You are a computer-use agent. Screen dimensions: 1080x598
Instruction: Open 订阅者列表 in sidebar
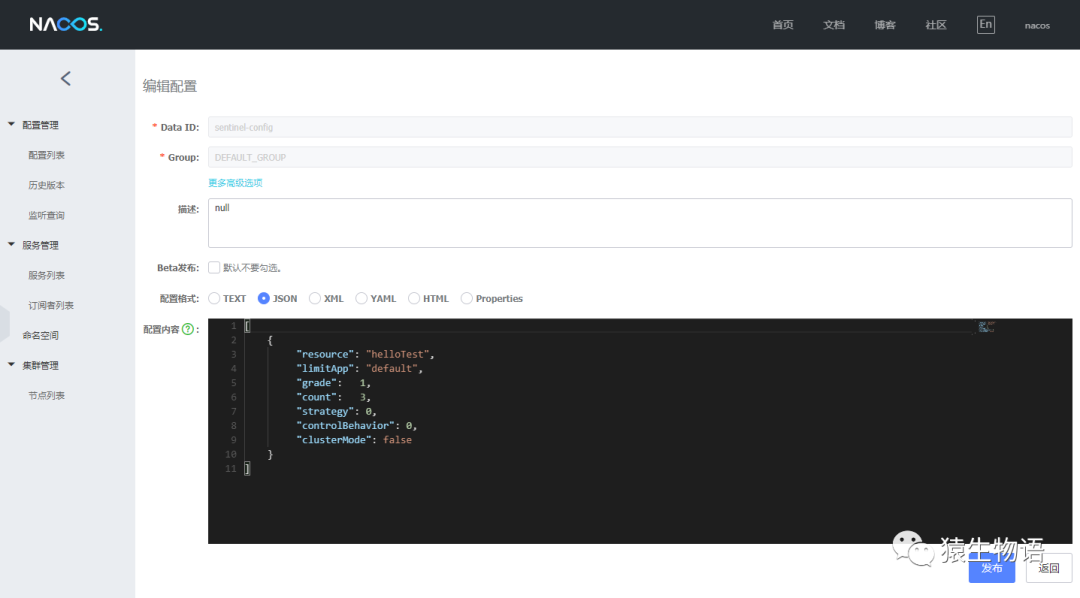[x=51, y=305]
